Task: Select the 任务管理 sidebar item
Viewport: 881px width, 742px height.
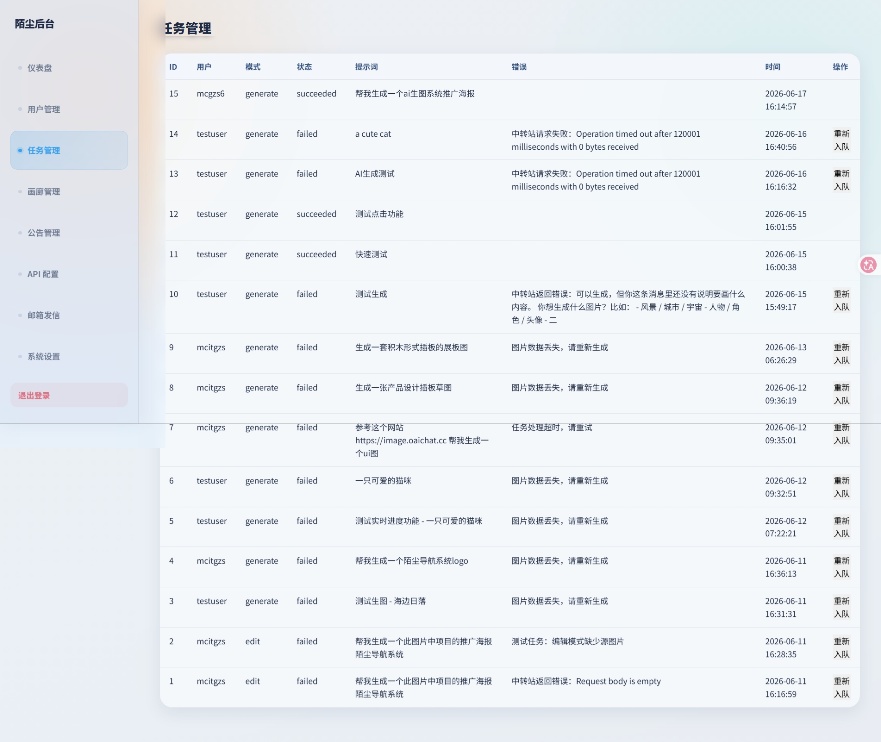Action: coord(69,150)
